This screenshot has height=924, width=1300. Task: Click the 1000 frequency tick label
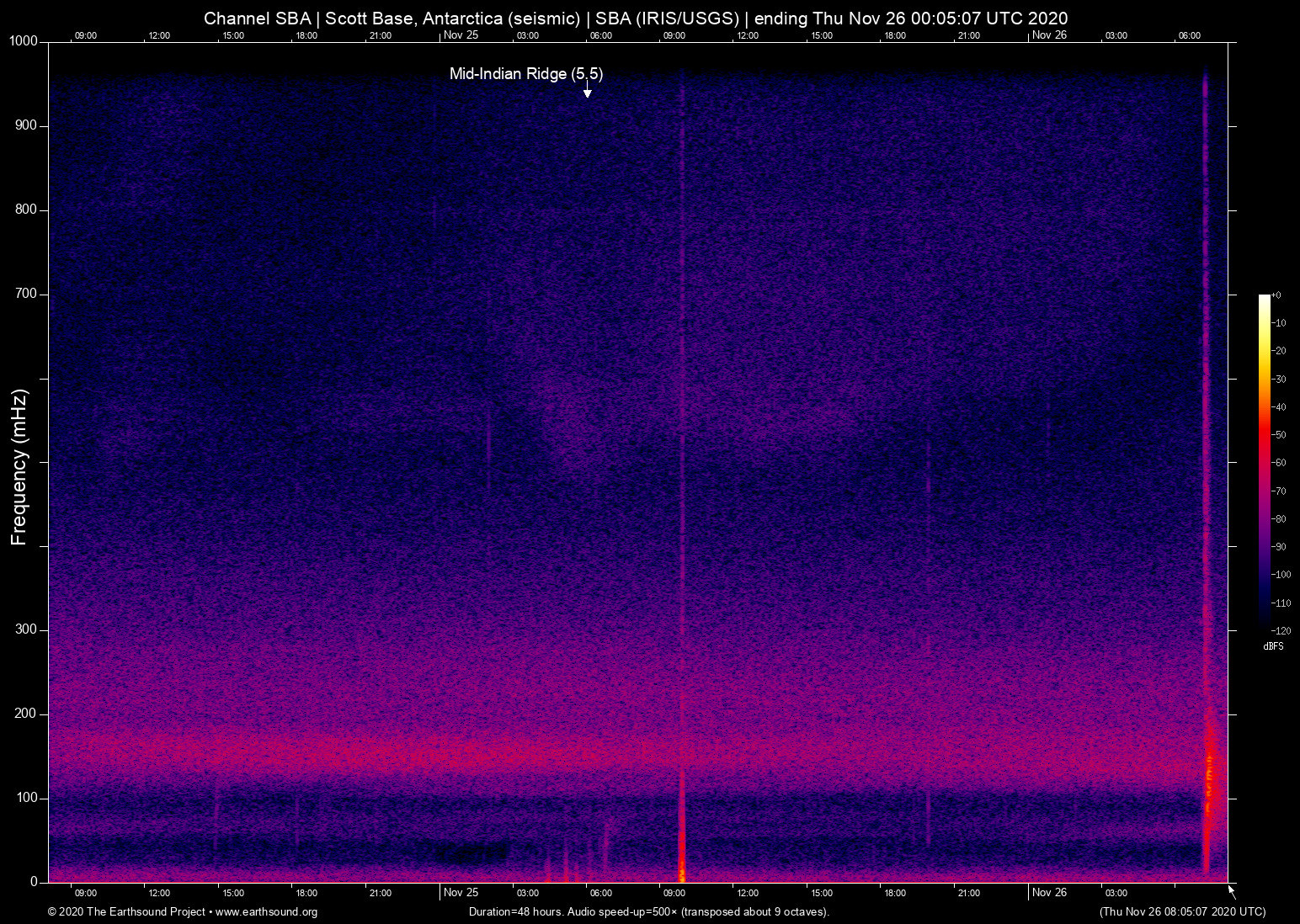(x=23, y=41)
